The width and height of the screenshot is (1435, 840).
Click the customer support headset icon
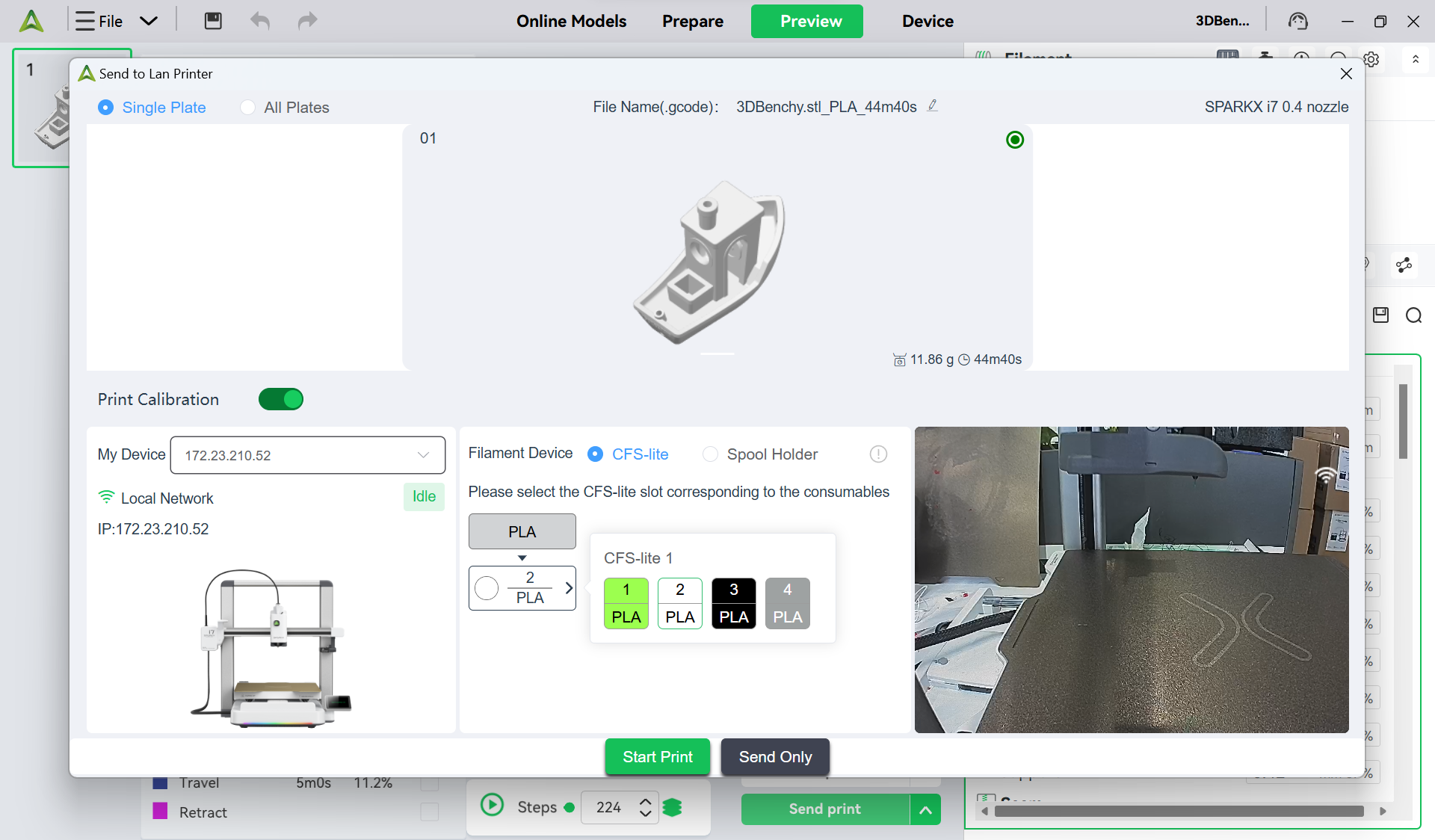tap(1298, 21)
